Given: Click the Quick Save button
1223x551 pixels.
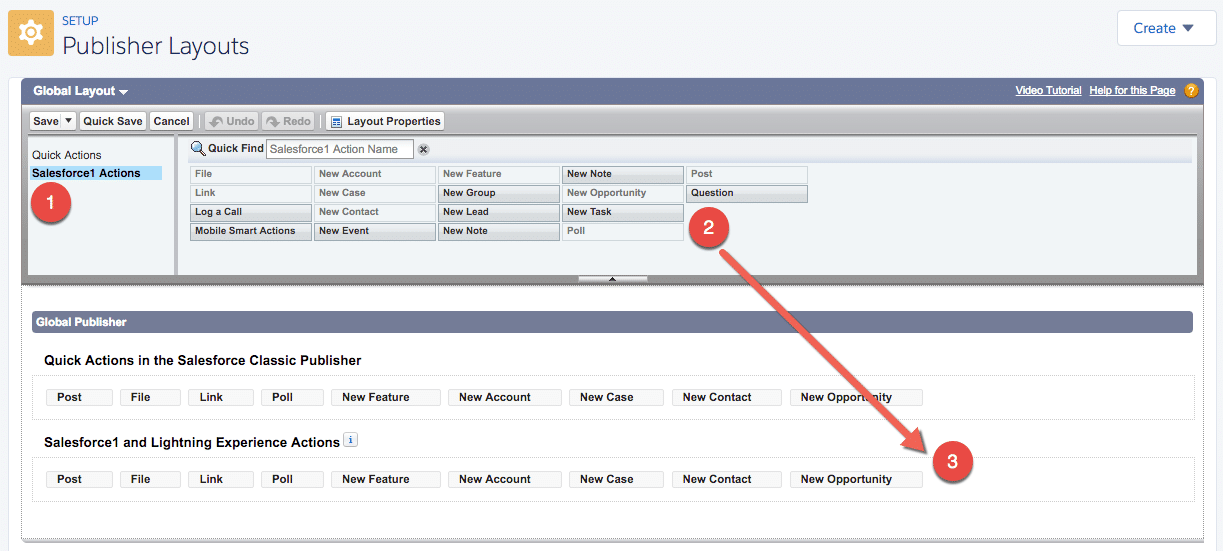Looking at the screenshot, I should point(113,121).
